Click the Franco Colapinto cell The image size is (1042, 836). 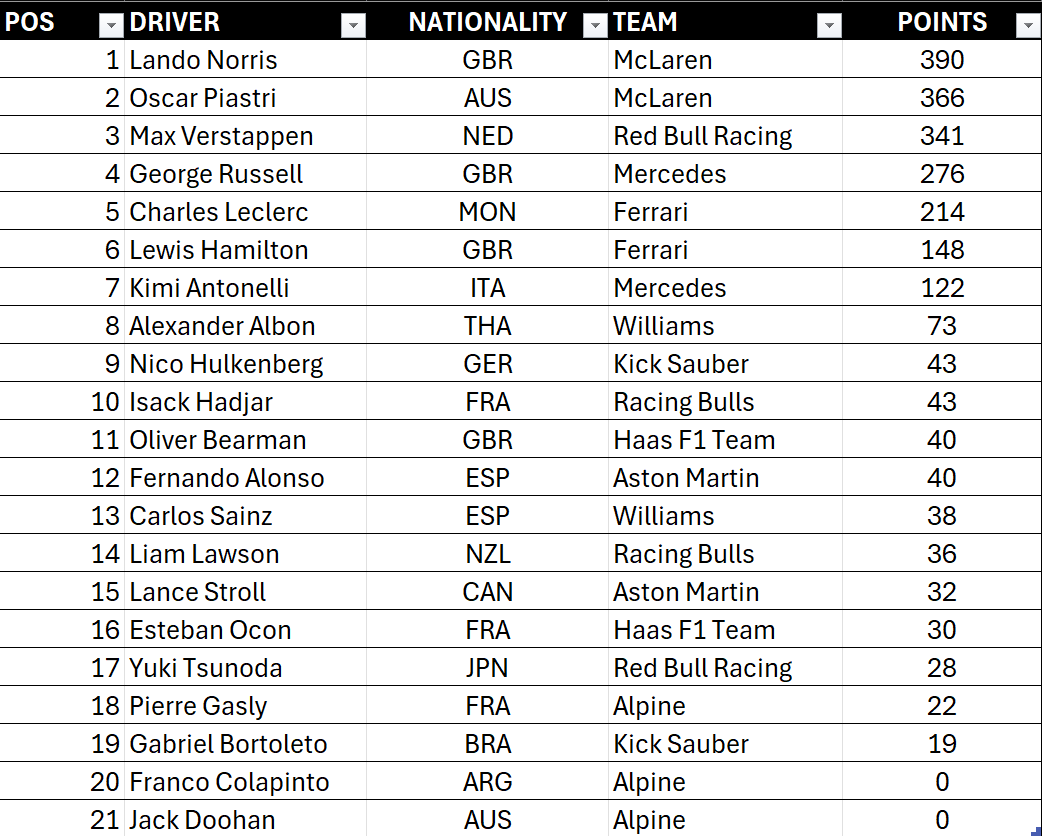(229, 782)
